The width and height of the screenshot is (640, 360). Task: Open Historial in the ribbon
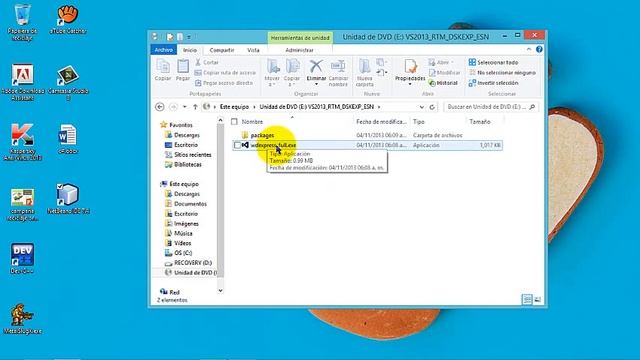tap(443, 83)
